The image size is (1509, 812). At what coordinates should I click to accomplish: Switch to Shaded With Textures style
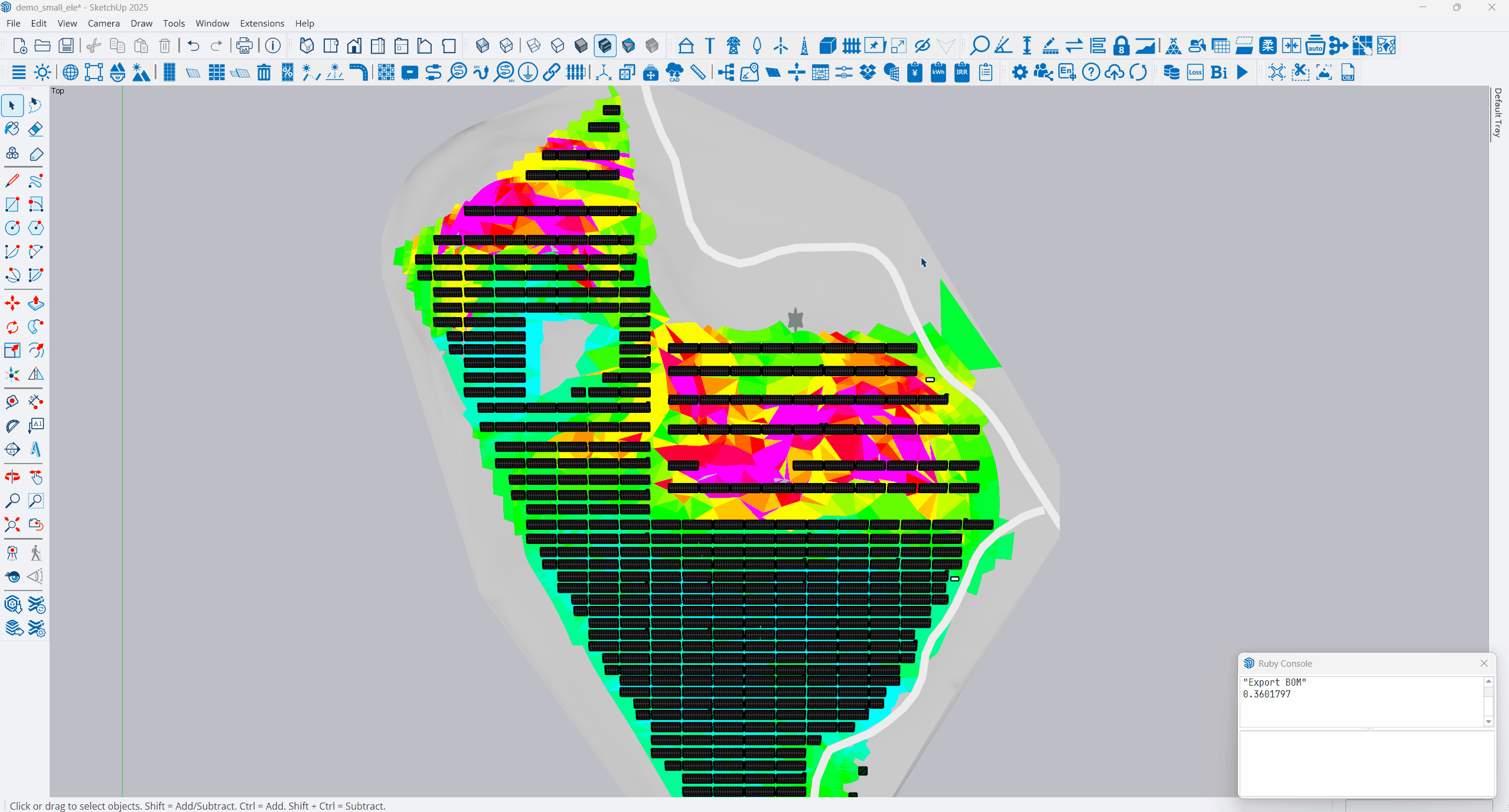(604, 45)
